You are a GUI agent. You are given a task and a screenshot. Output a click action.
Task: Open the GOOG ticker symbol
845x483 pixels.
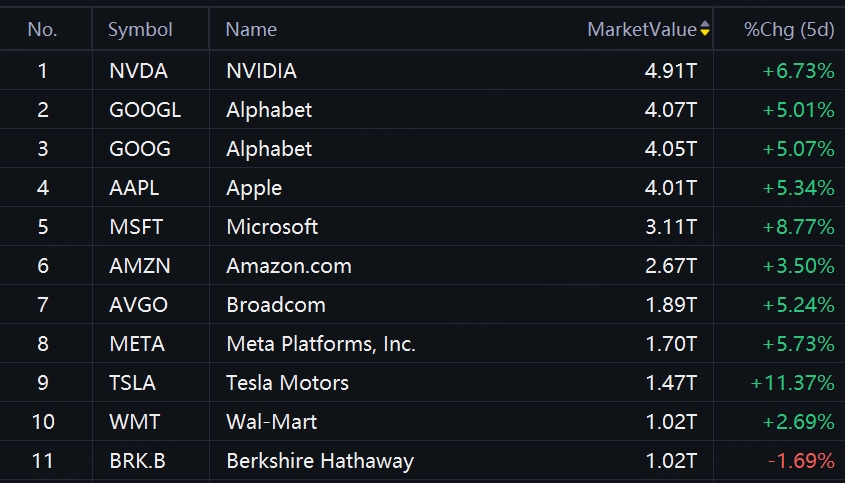[140, 149]
